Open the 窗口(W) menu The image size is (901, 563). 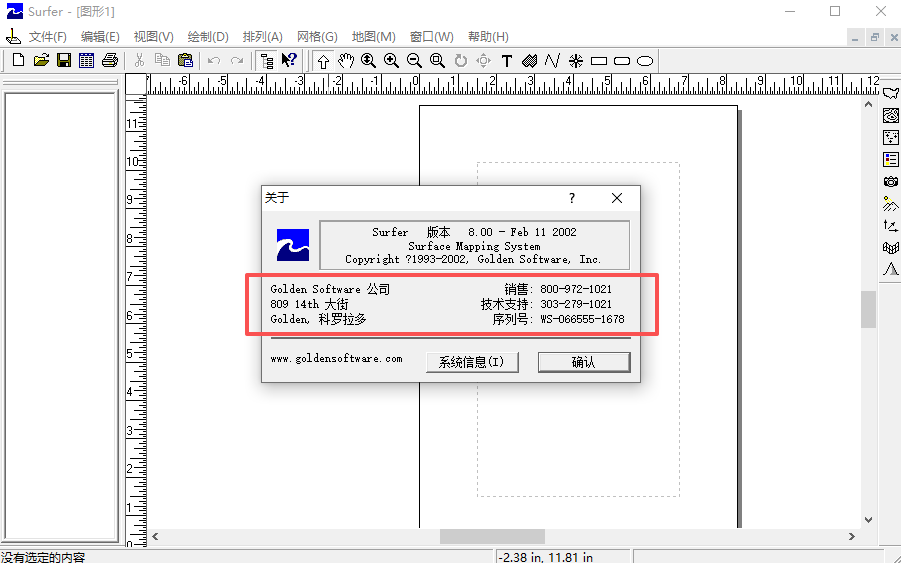(x=432, y=37)
